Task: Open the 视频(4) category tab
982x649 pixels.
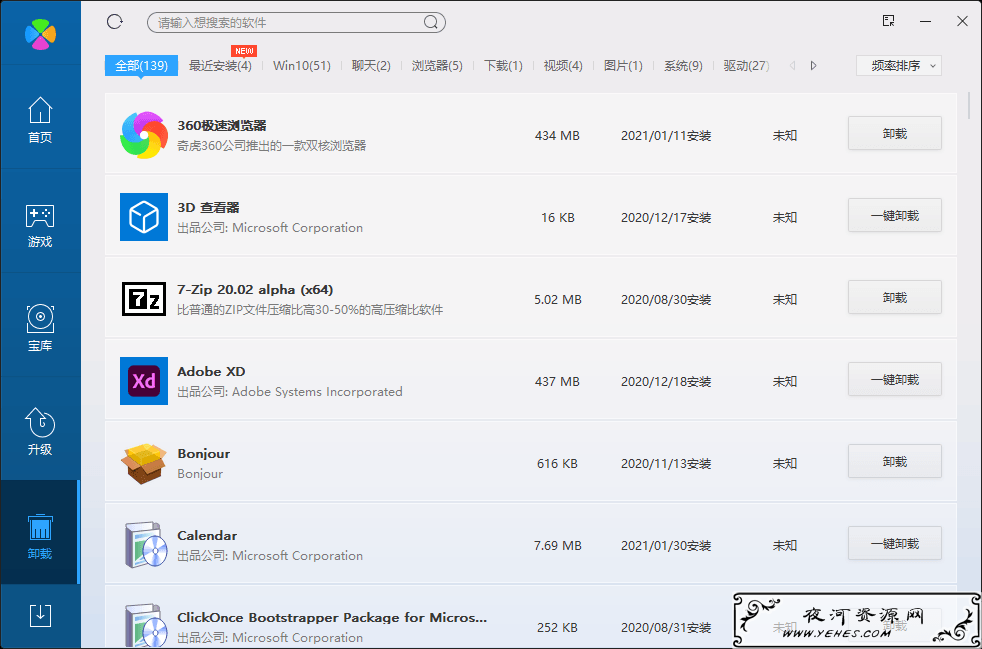Action: [564, 66]
